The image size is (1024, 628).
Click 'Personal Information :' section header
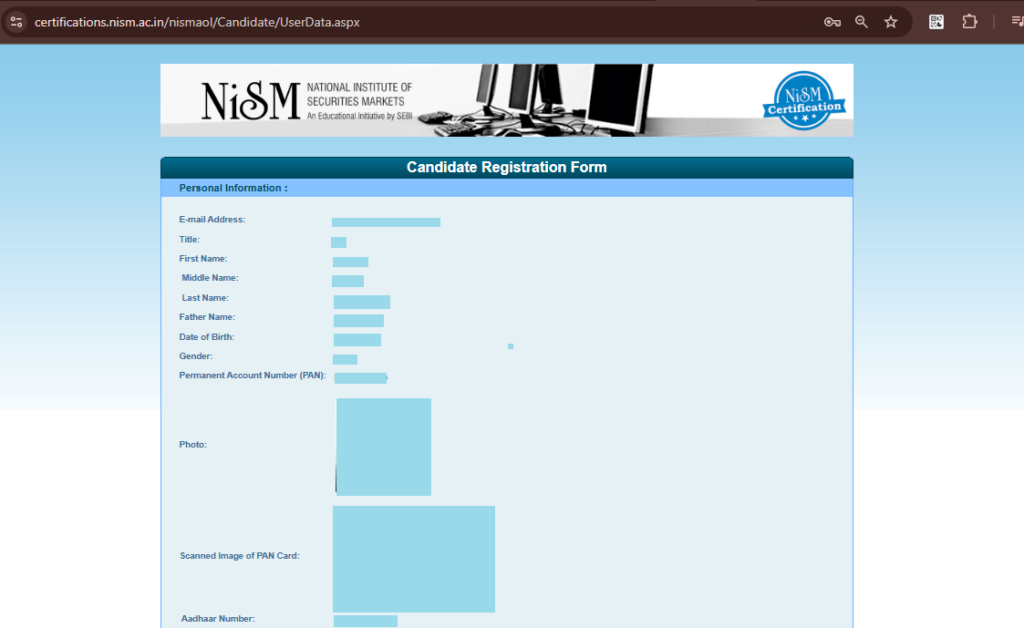(x=233, y=188)
